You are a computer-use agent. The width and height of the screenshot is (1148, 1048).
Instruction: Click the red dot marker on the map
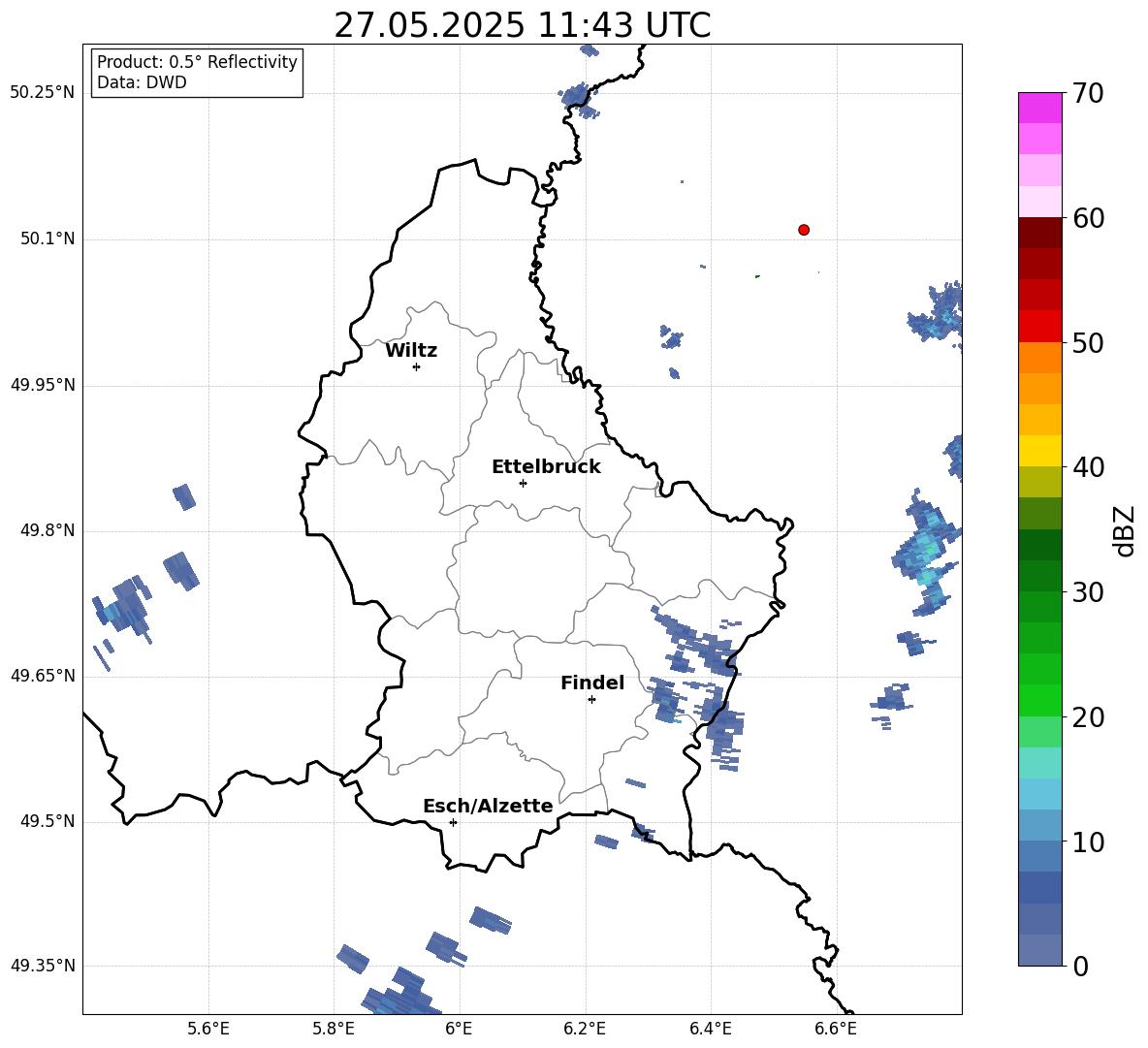pos(804,230)
